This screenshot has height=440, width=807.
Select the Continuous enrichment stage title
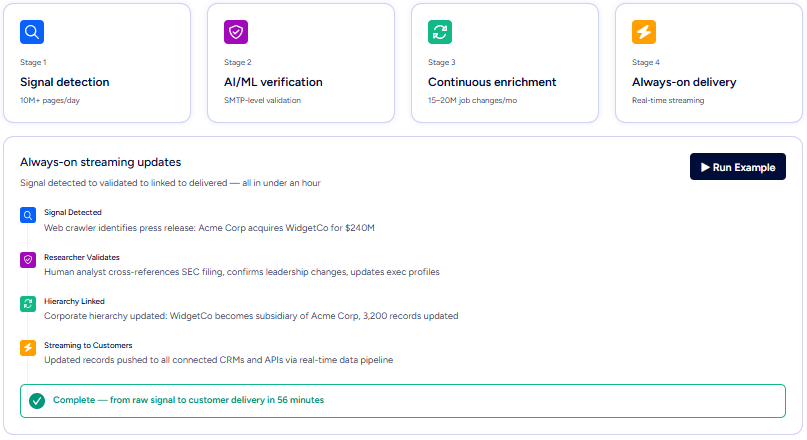click(492, 82)
